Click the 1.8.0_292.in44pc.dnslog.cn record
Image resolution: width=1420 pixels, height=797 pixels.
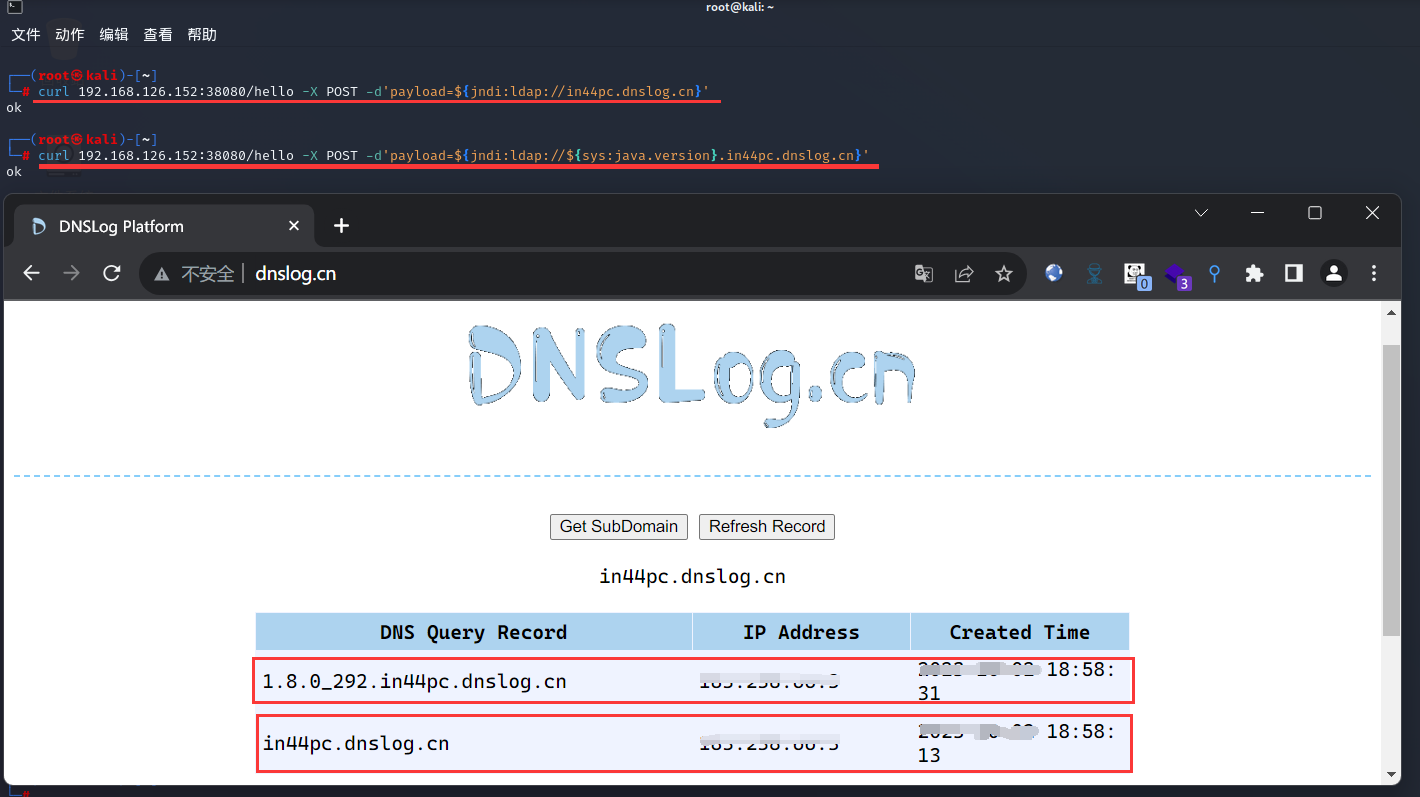(x=415, y=682)
